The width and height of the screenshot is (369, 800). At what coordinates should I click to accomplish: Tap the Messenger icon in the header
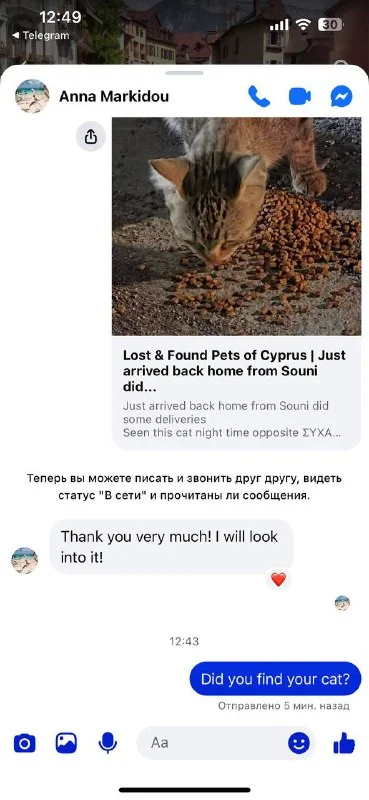tap(341, 96)
